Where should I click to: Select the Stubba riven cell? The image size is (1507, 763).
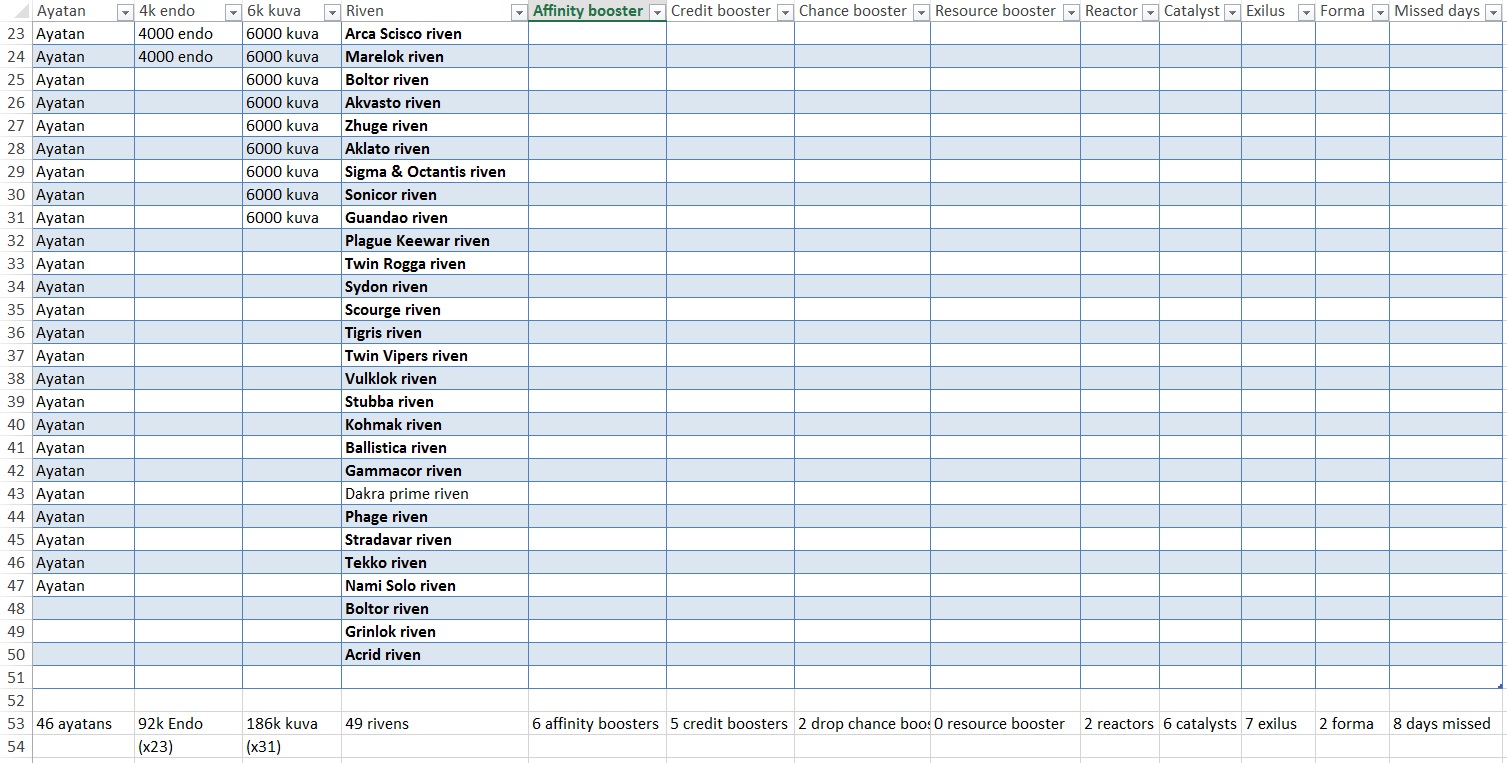(435, 401)
